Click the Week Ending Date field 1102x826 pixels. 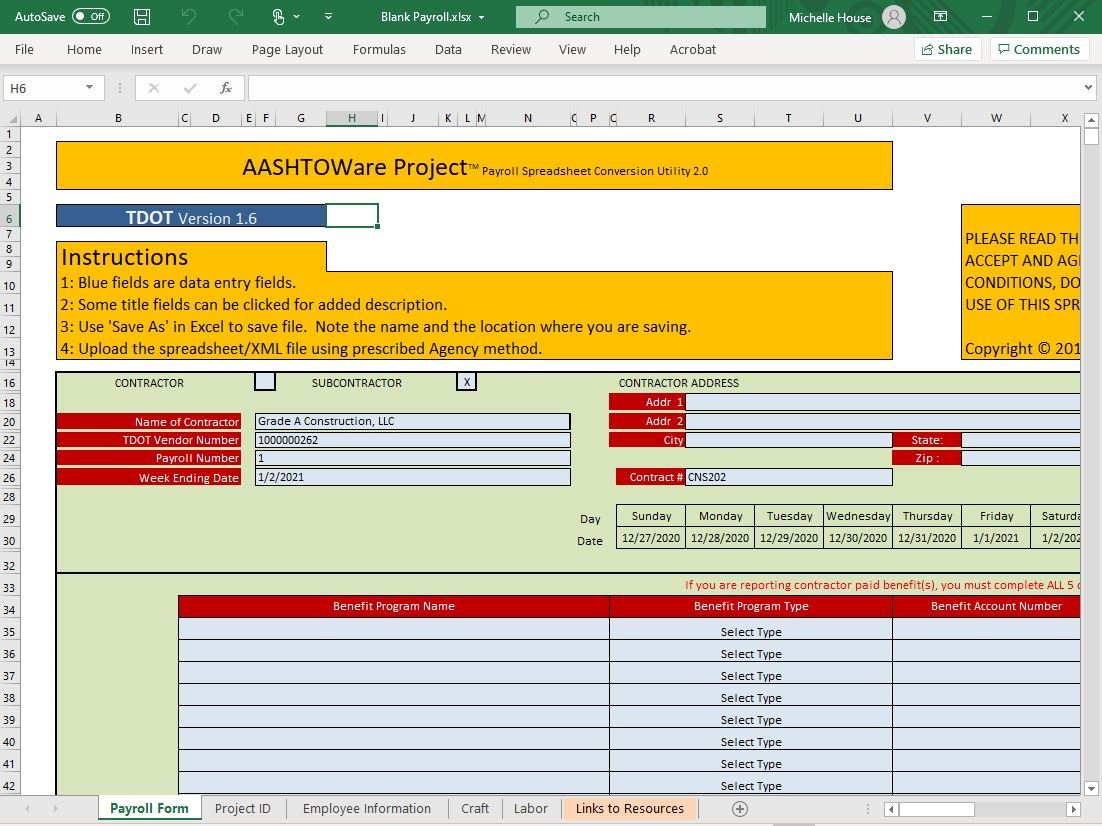[x=413, y=477]
